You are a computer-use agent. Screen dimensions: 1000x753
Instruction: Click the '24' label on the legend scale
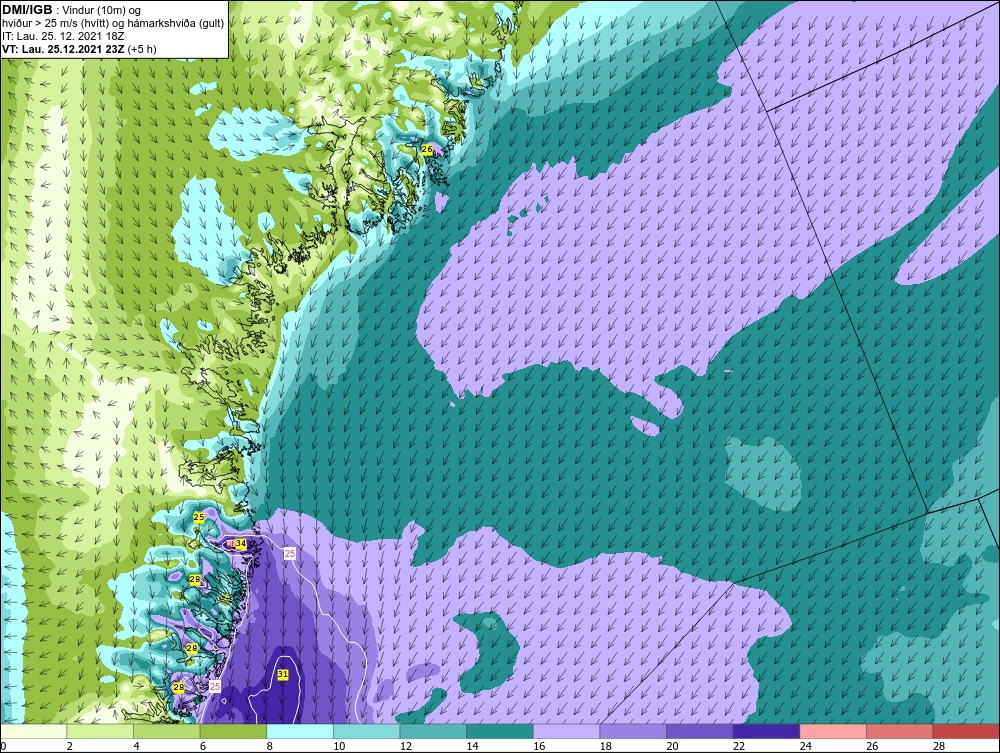pyautogui.click(x=805, y=746)
